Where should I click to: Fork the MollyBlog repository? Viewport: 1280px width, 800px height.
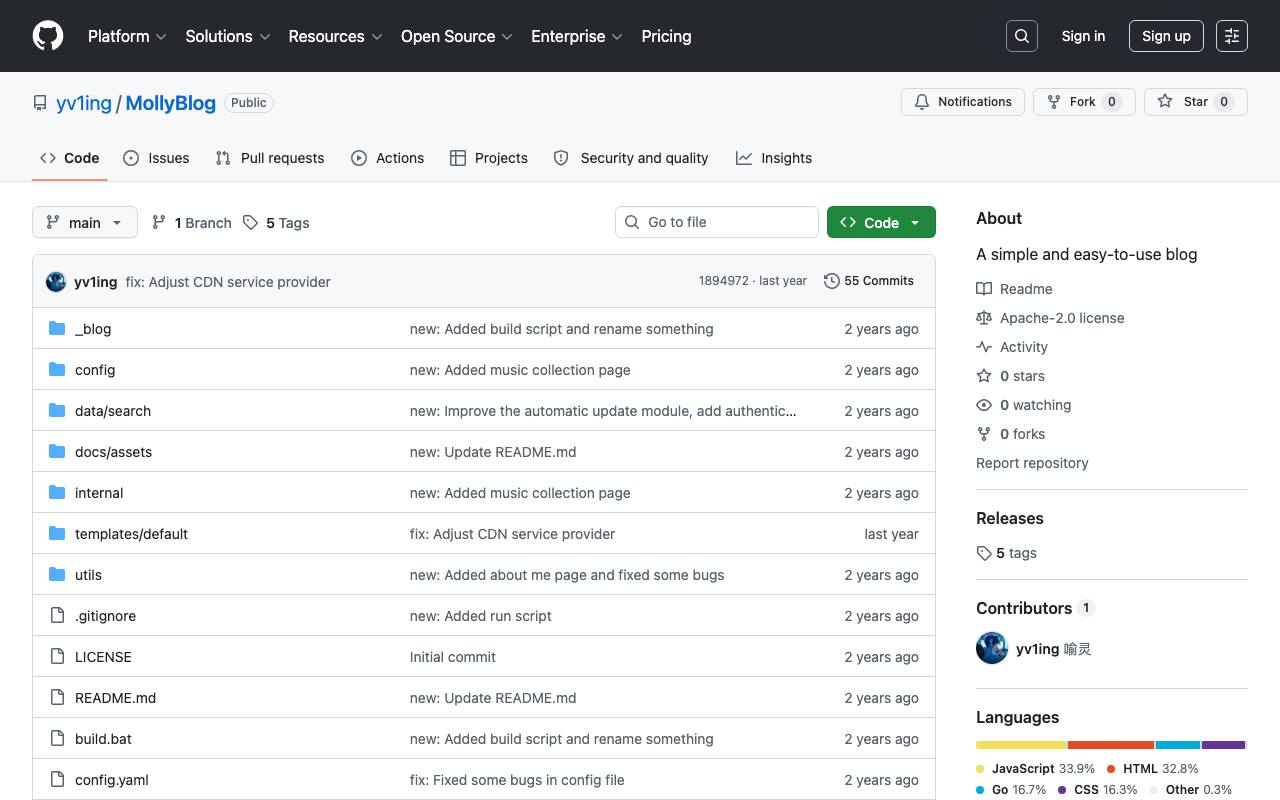1084,102
